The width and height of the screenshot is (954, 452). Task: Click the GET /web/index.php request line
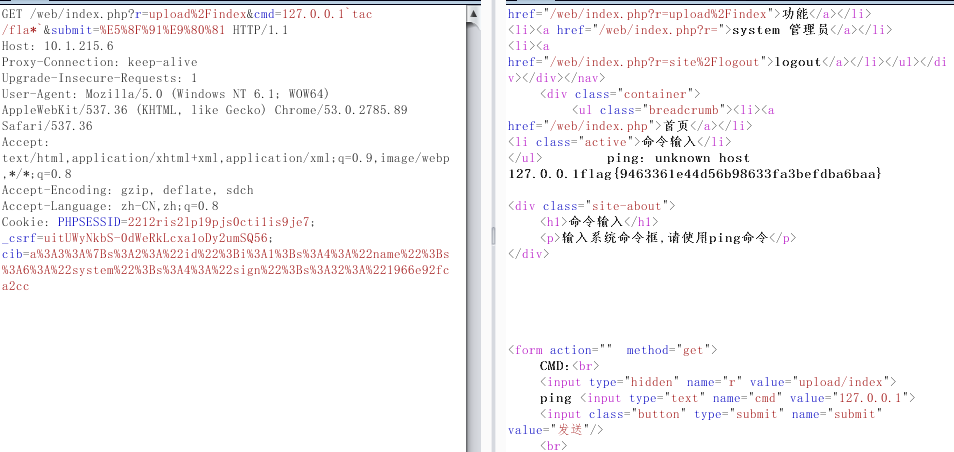coord(187,14)
